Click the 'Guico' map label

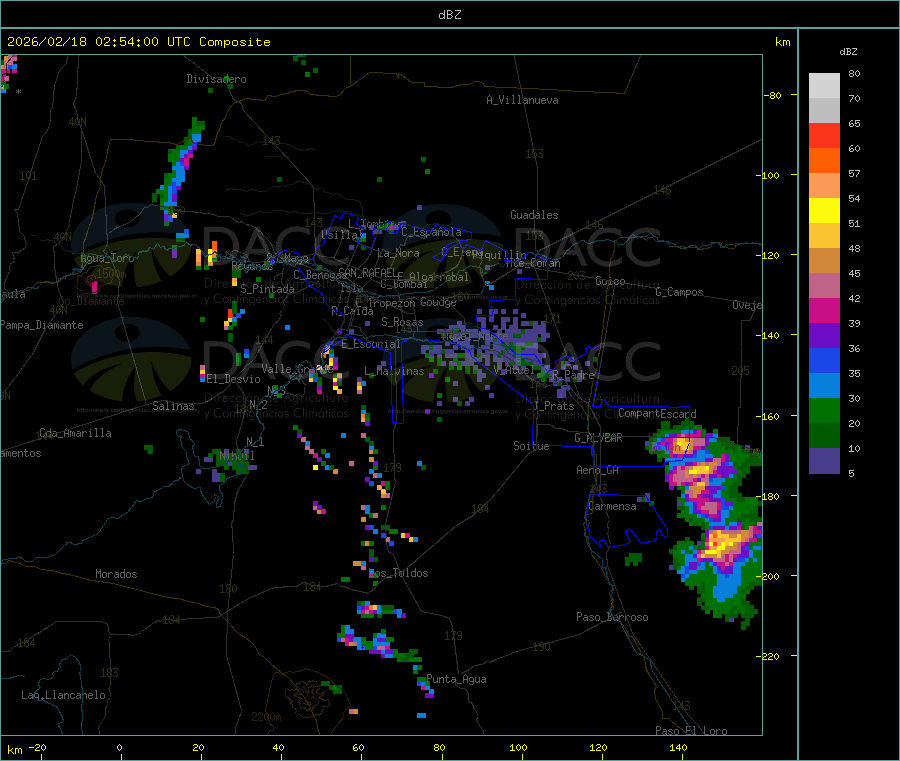(x=610, y=281)
